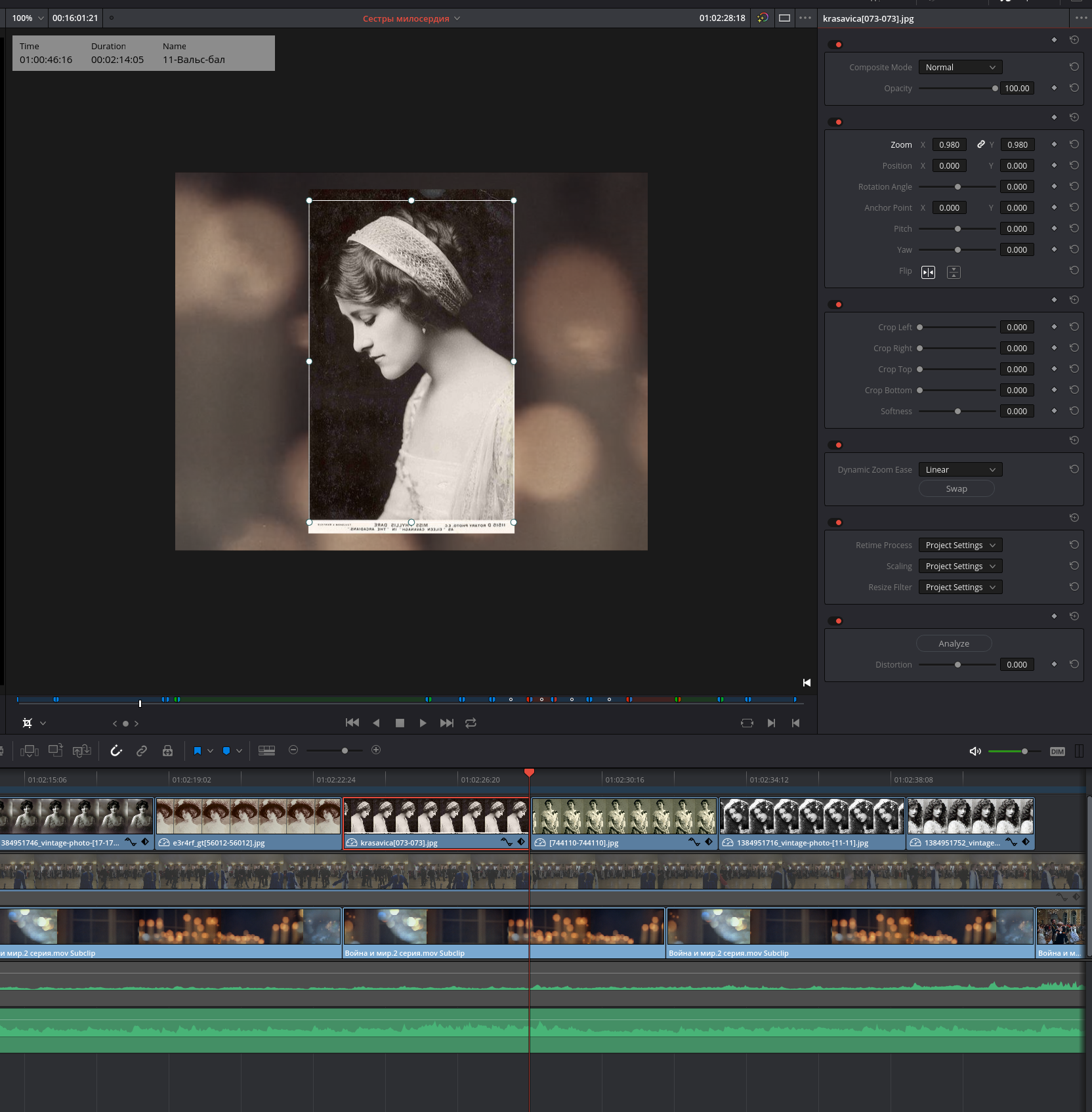
Task: Mute audio with speaker icon
Action: (975, 751)
